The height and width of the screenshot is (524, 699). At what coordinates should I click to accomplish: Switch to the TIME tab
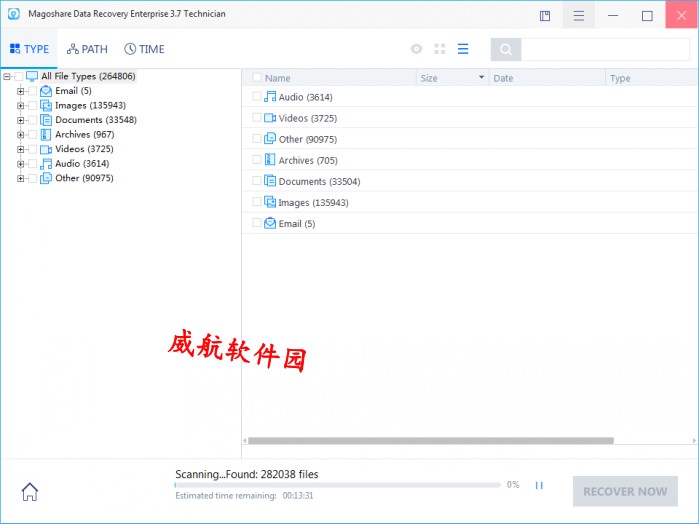pos(144,49)
